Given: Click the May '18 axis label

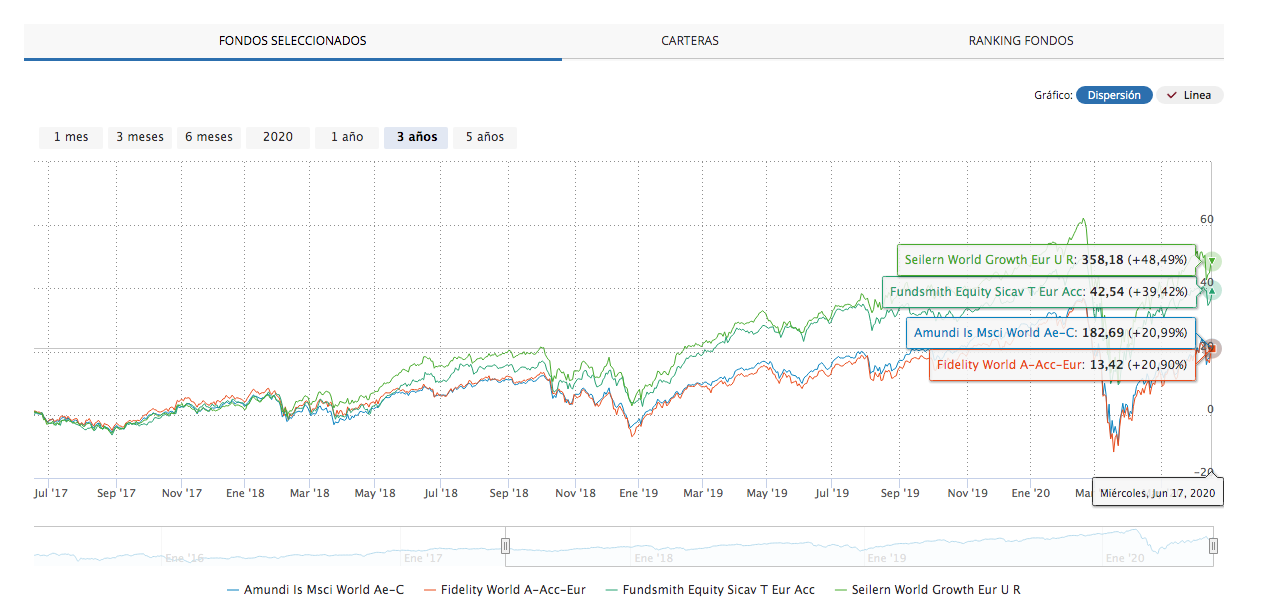Looking at the screenshot, I should pyautogui.click(x=376, y=493).
